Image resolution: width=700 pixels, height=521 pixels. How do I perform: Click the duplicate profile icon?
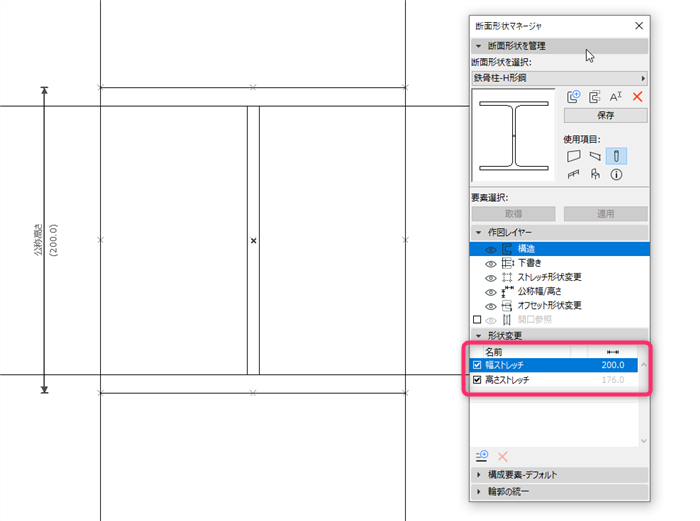click(x=594, y=96)
